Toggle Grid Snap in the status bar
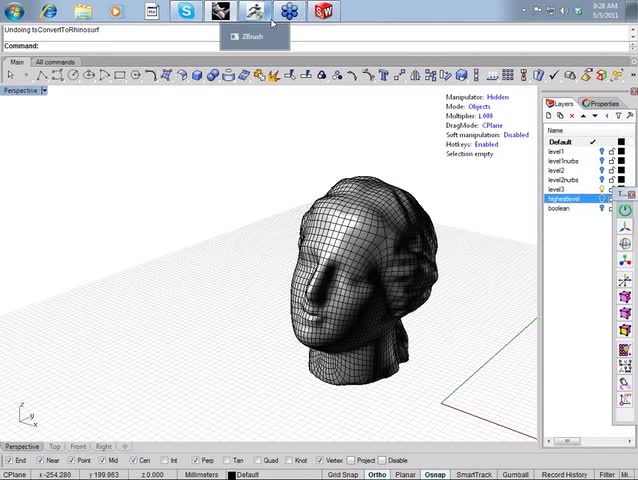Viewport: 638px width, 480px height. point(343,474)
